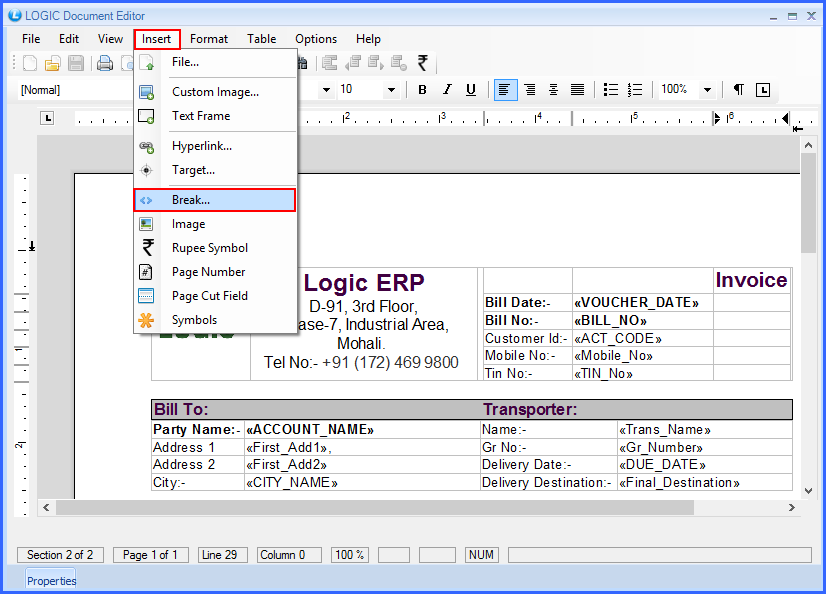Screen dimensions: 826x594
Task: Toggle Italic formatting
Action: click(x=447, y=90)
